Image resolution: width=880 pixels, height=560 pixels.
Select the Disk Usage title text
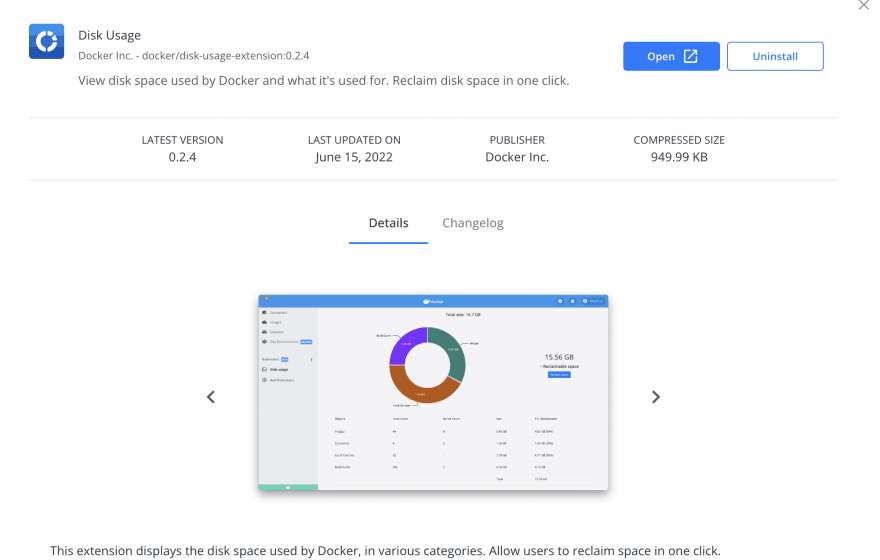click(109, 35)
